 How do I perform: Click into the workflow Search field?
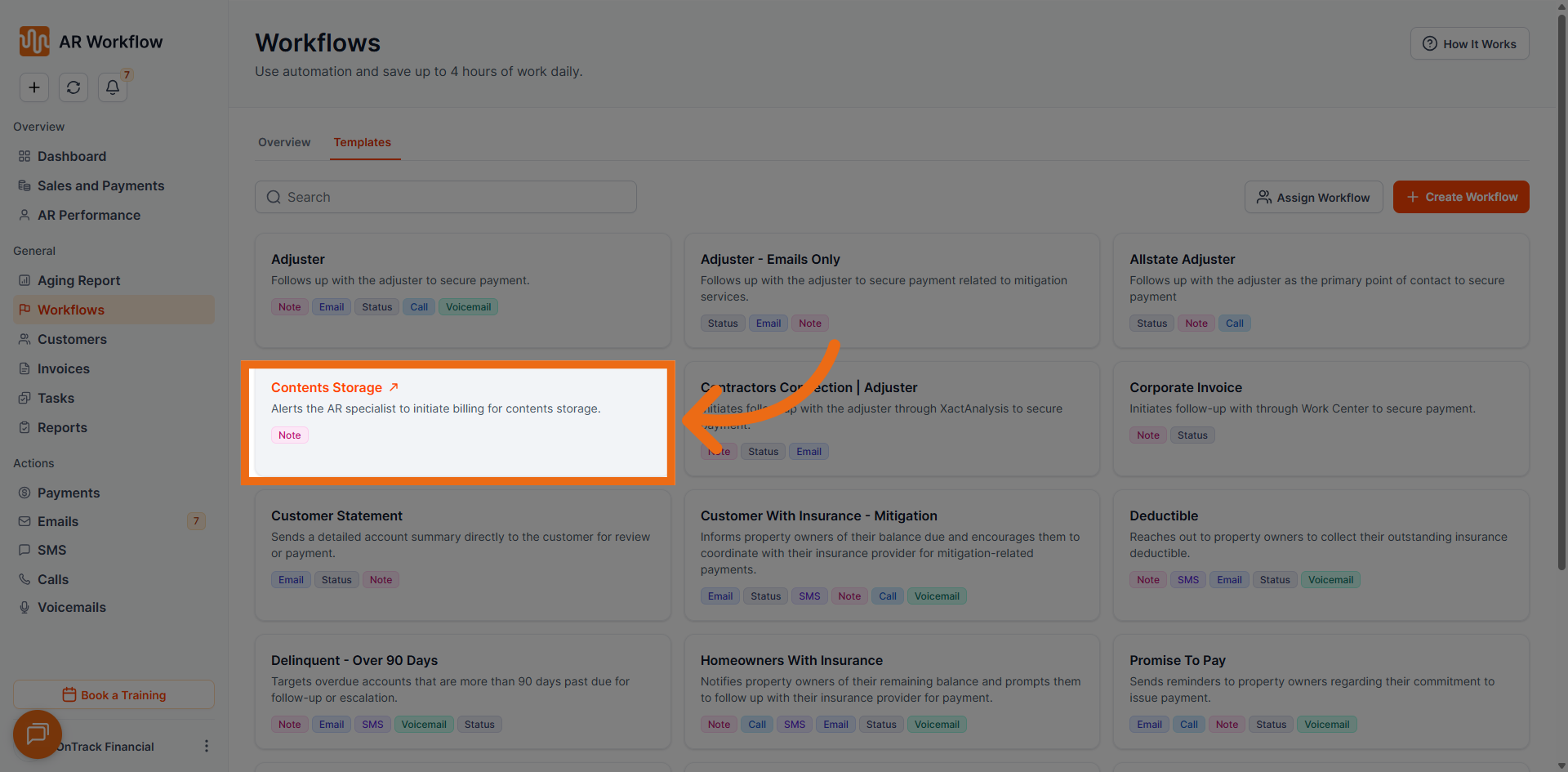446,197
